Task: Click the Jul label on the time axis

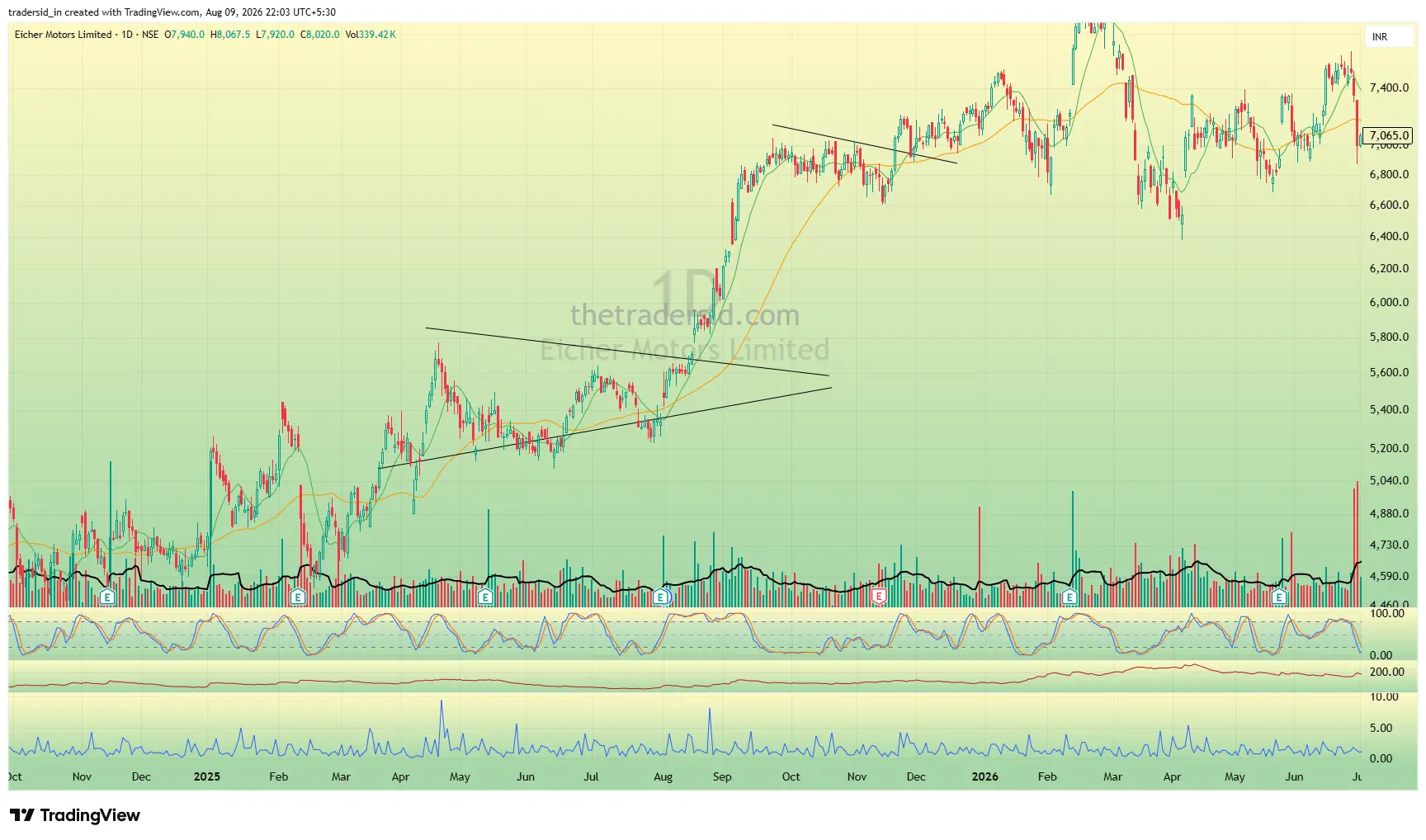Action: click(x=591, y=777)
